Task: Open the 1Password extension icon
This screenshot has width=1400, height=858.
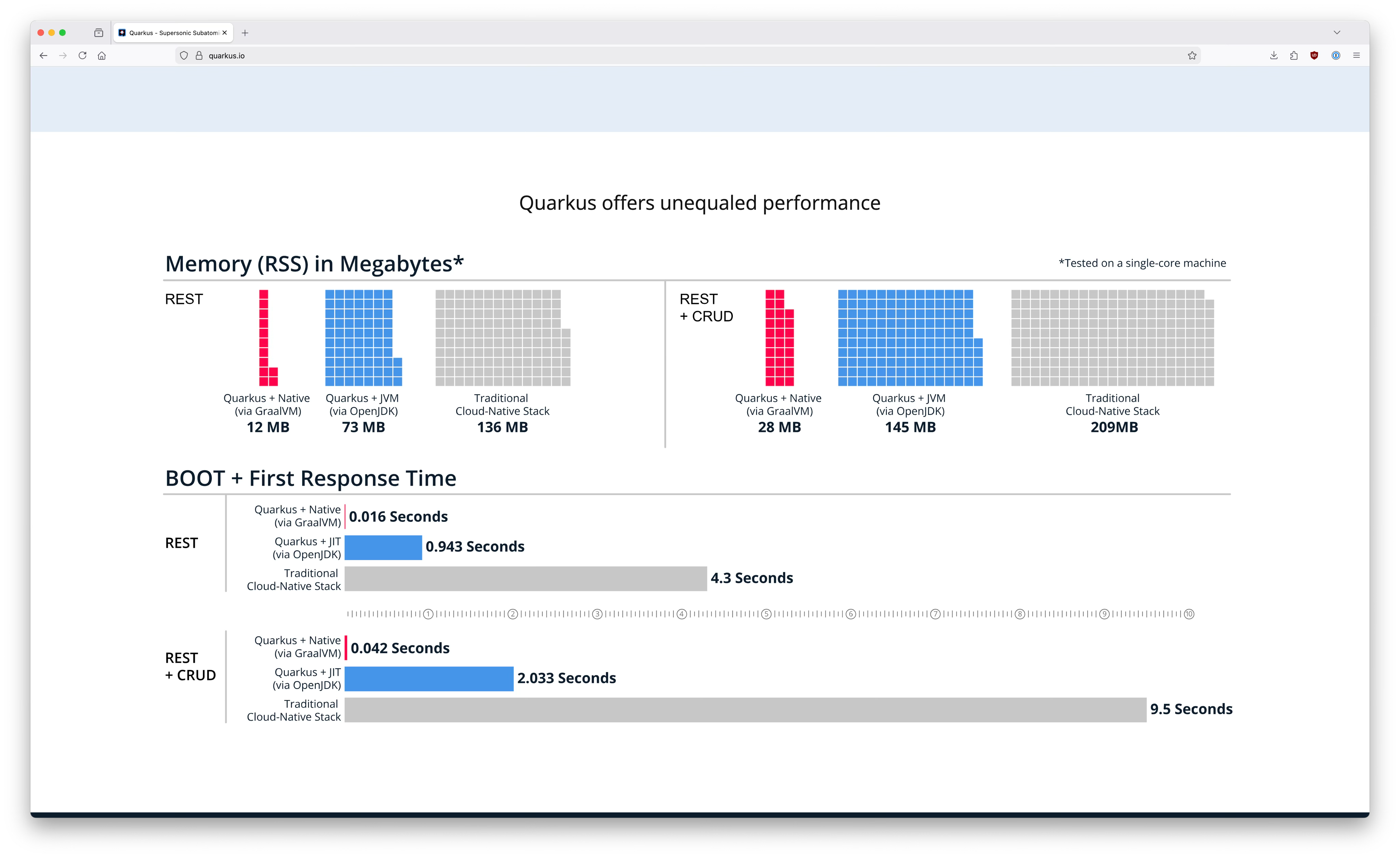Action: (x=1336, y=55)
